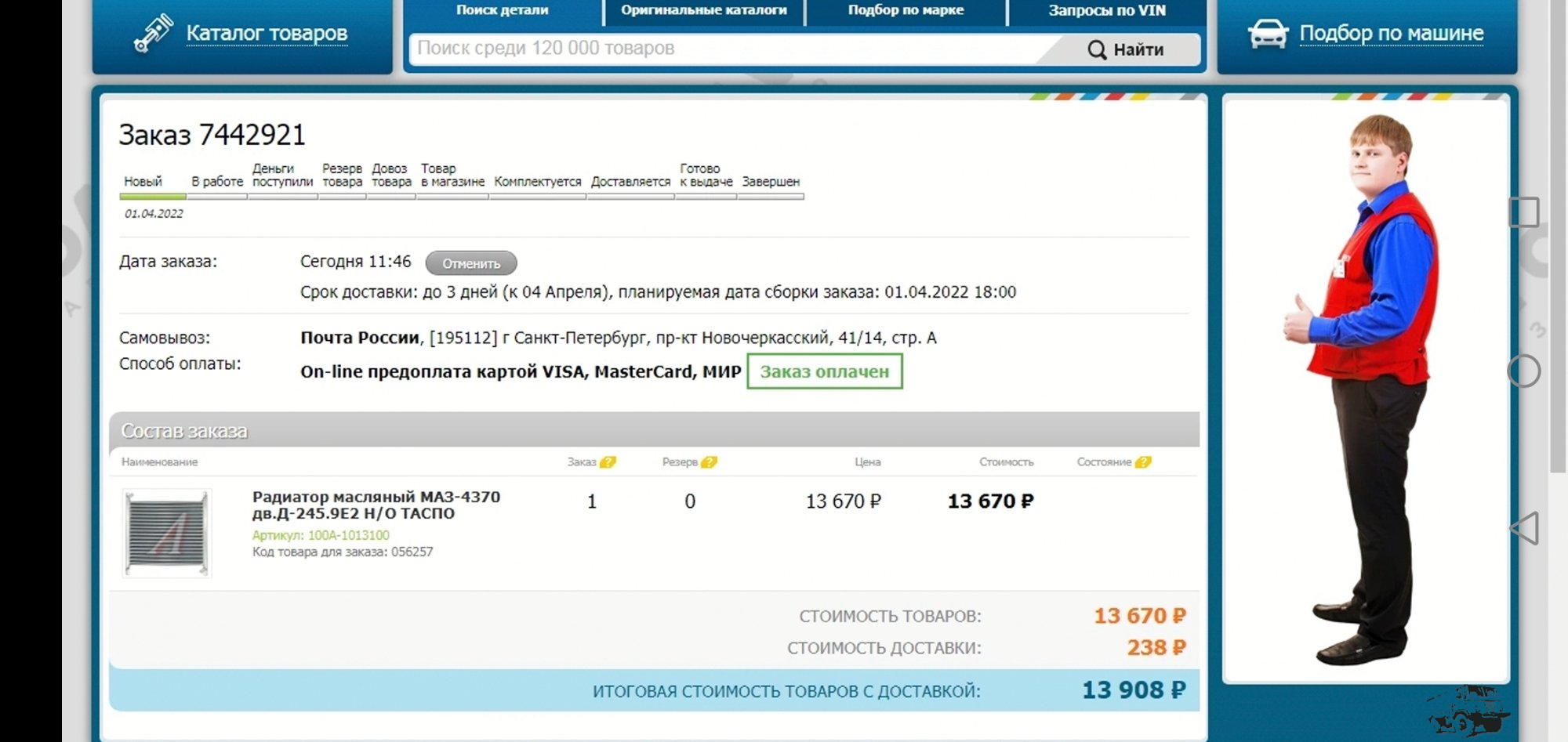Click the delivery cost 238 ₽

1156,647
